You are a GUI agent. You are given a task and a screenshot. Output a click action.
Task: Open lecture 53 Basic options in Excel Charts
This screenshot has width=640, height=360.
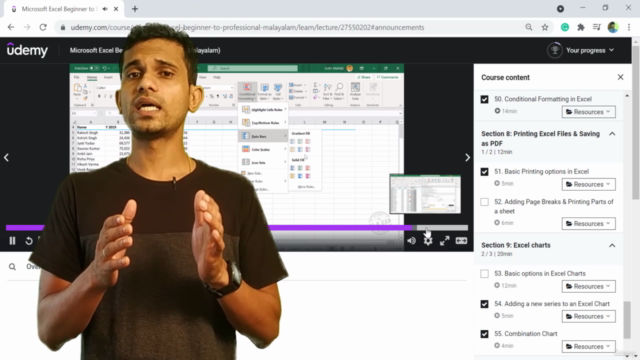pos(540,273)
